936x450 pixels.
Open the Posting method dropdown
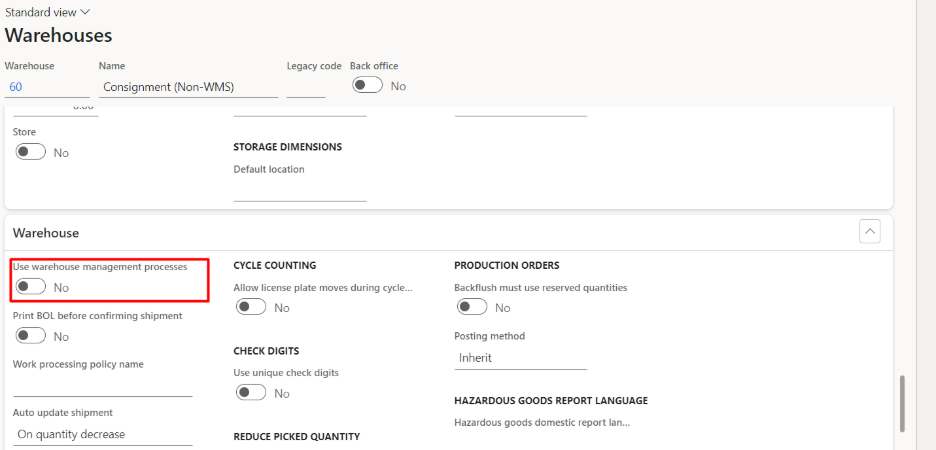pyautogui.click(x=520, y=357)
